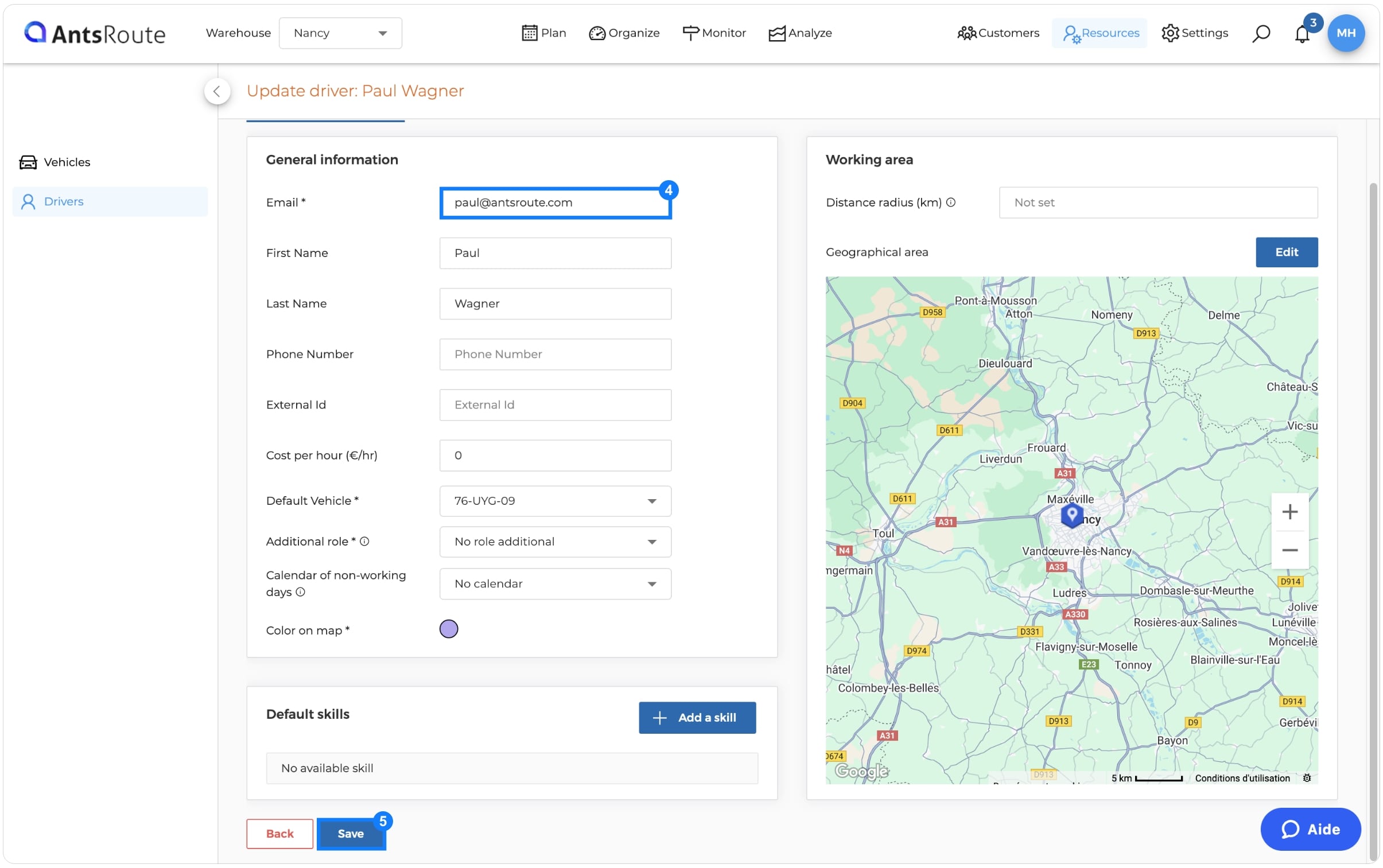Open Additional role dropdown
This screenshot has height=868, width=1383.
click(x=555, y=542)
